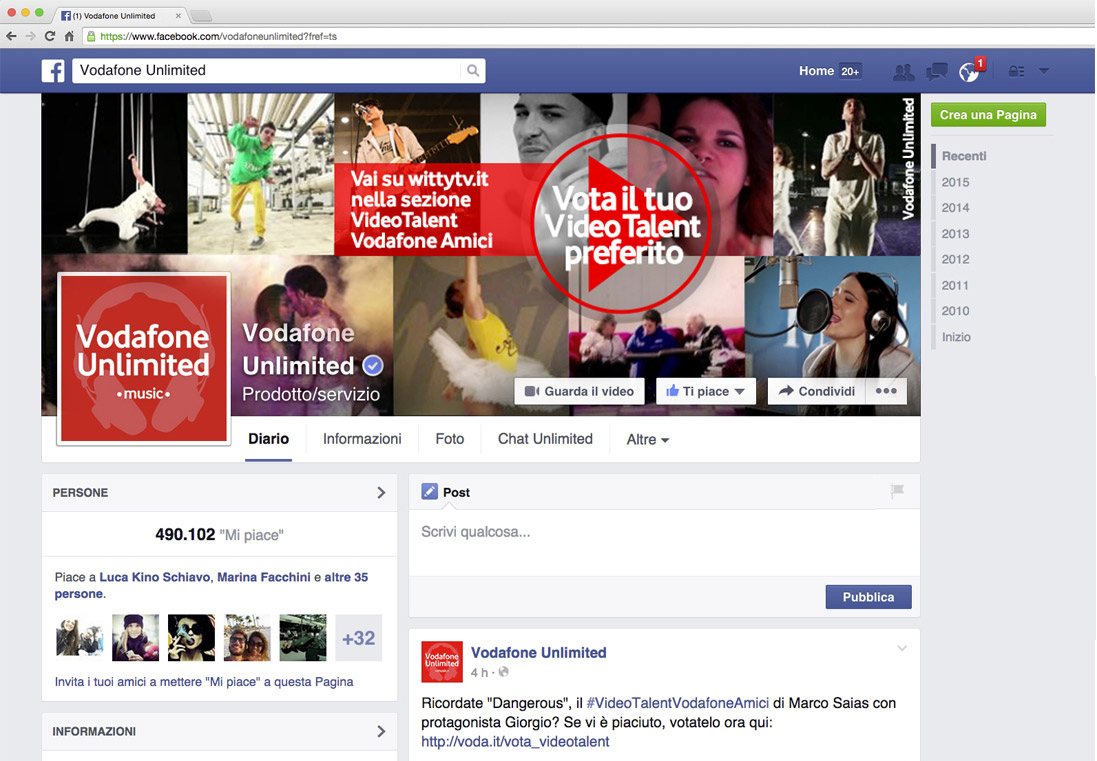
Task: Click the Condividi button
Action: [817, 391]
